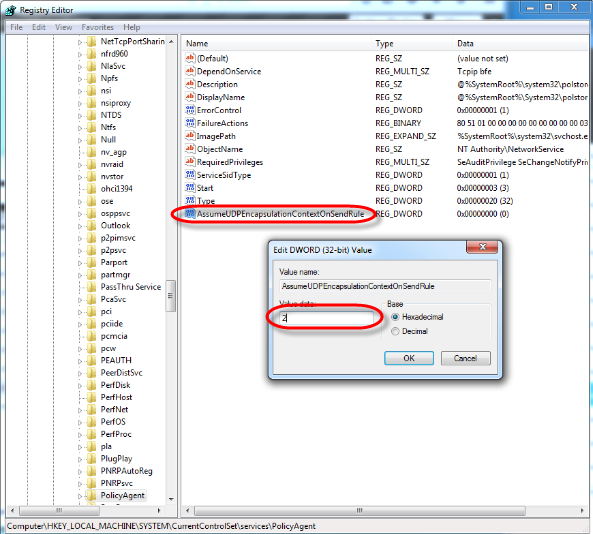The width and height of the screenshot is (593, 534).
Task: Click the Value data input field
Action: pos(326,318)
